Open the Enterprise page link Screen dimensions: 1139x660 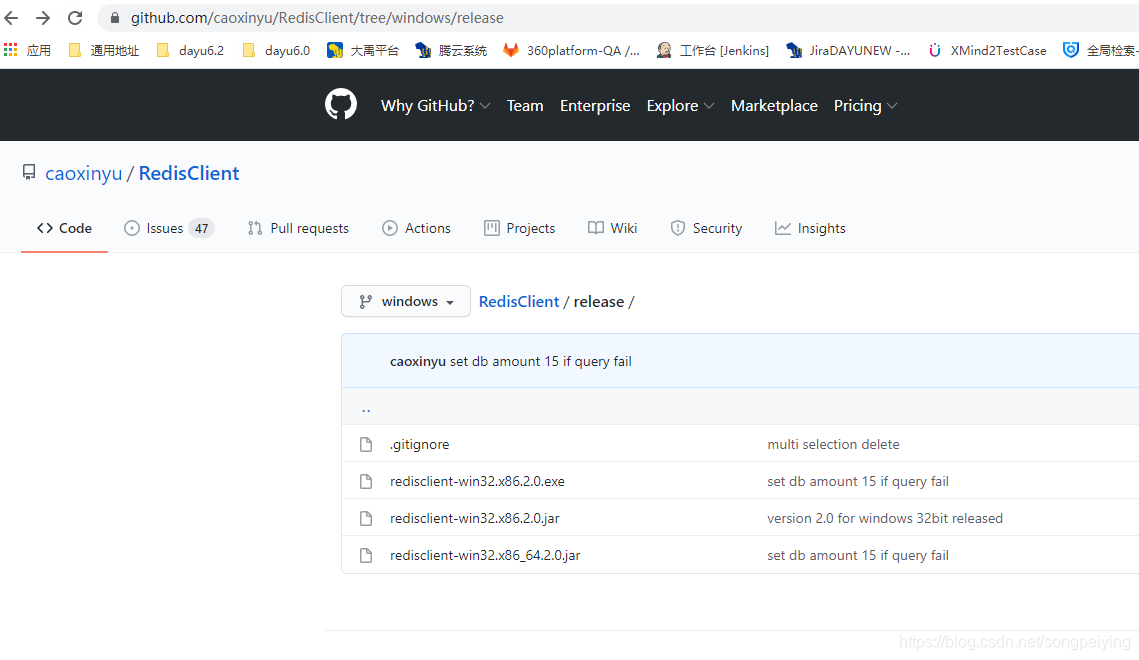click(x=595, y=106)
